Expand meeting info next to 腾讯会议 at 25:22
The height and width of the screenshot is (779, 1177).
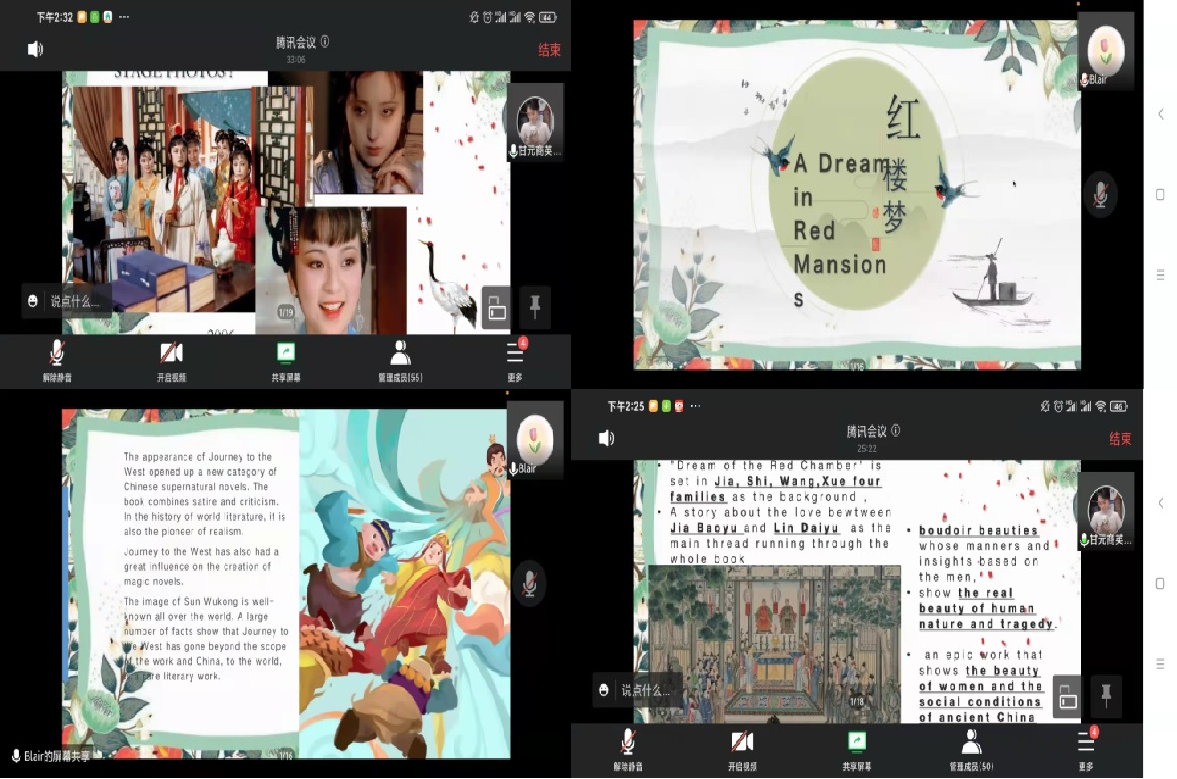coord(896,431)
